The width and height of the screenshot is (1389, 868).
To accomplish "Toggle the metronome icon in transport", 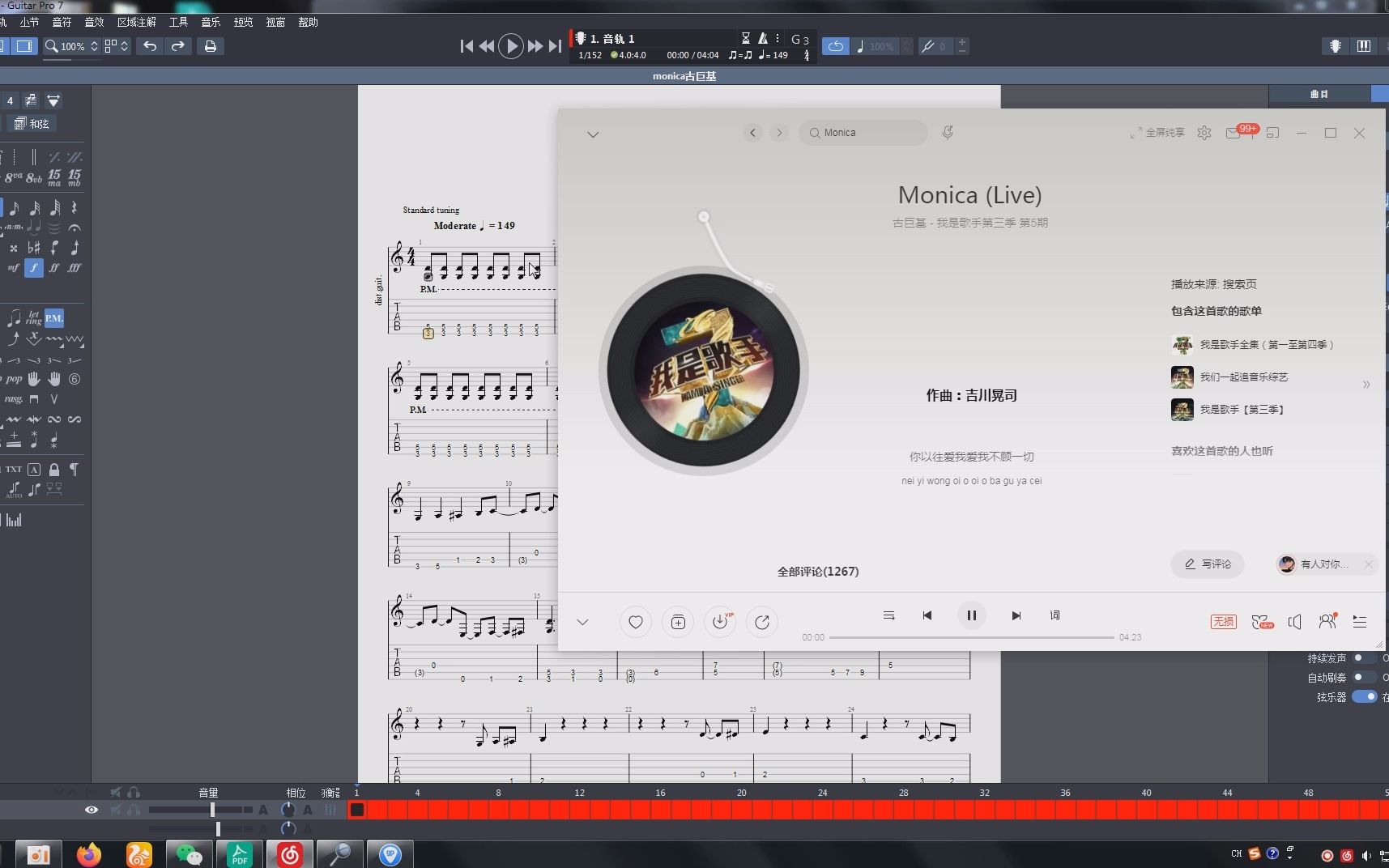I will pyautogui.click(x=763, y=38).
